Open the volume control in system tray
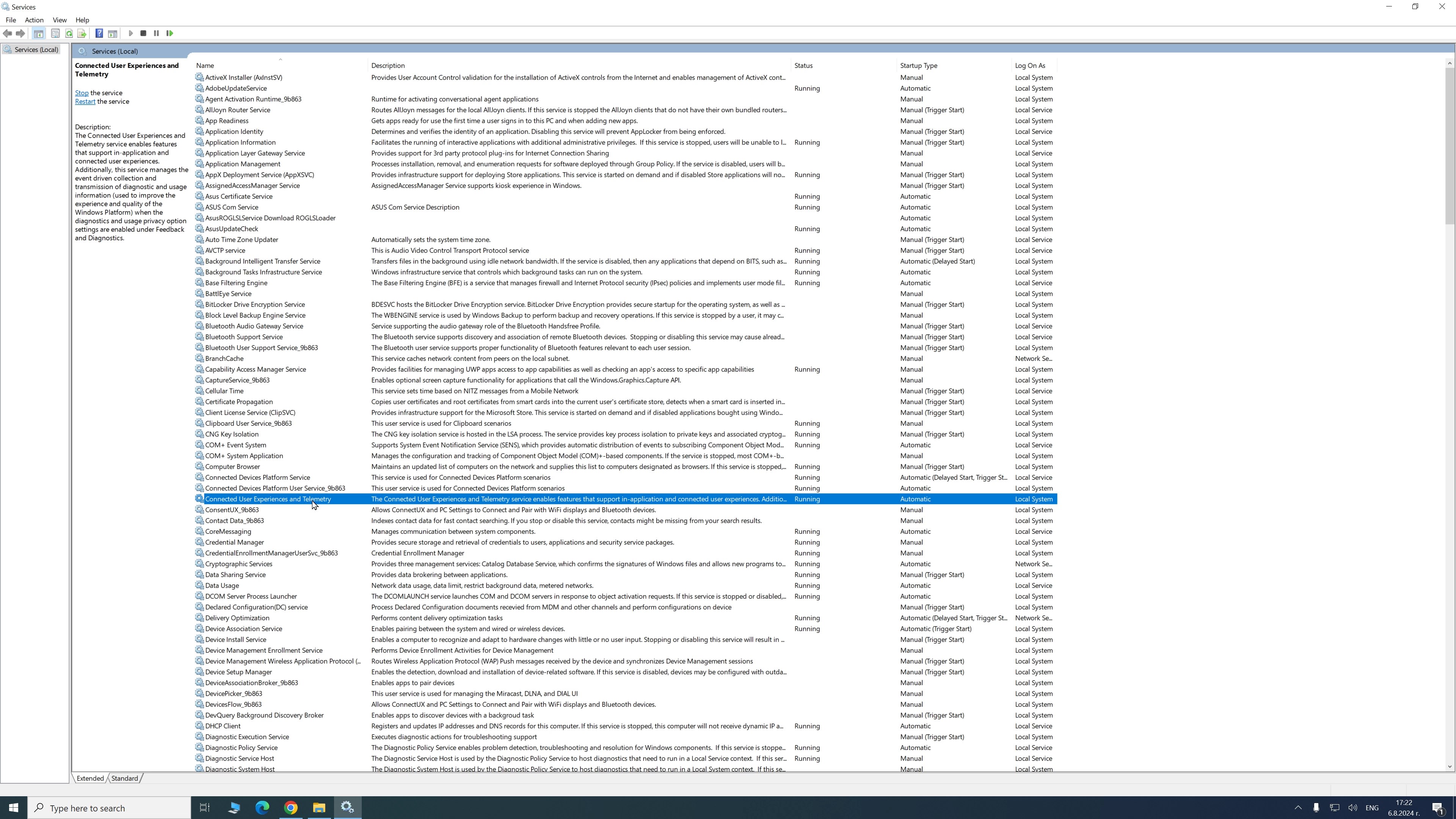This screenshot has width=1456, height=819. coord(1352,808)
